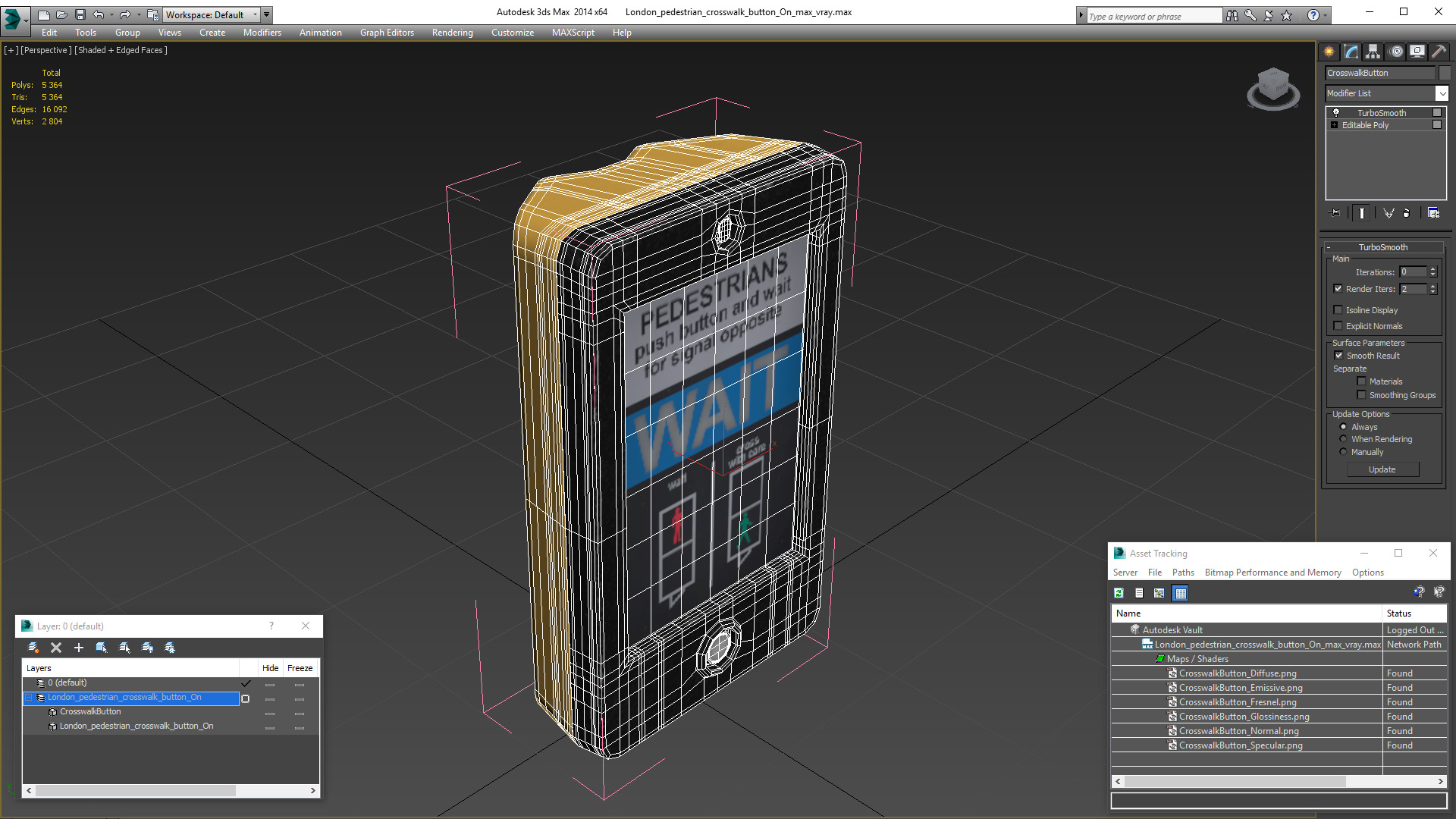This screenshot has width=1456, height=819.
Task: Enable Separate by Smoothing Groups checkbox
Action: tap(1362, 395)
